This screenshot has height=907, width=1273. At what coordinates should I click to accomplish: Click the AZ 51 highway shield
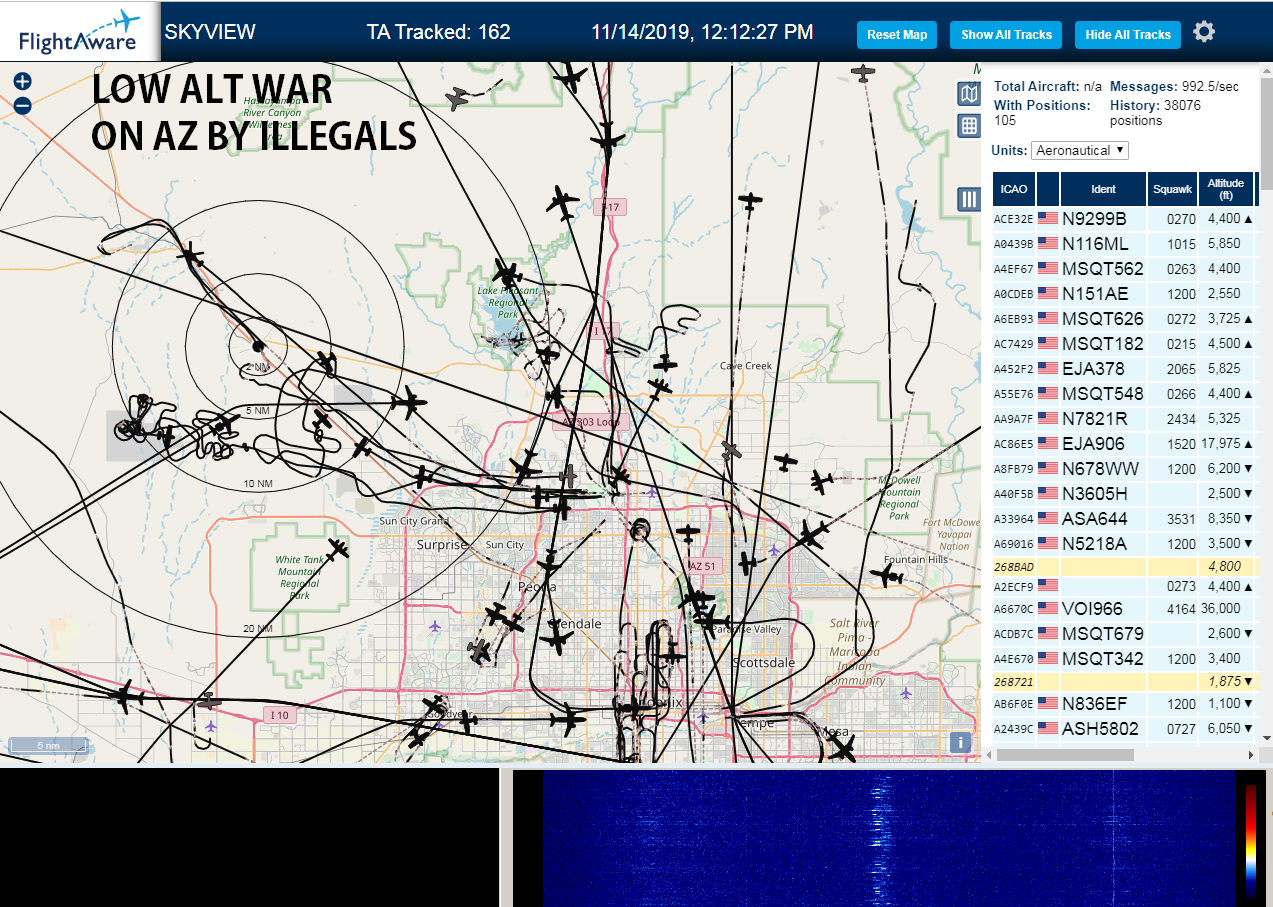[x=703, y=566]
